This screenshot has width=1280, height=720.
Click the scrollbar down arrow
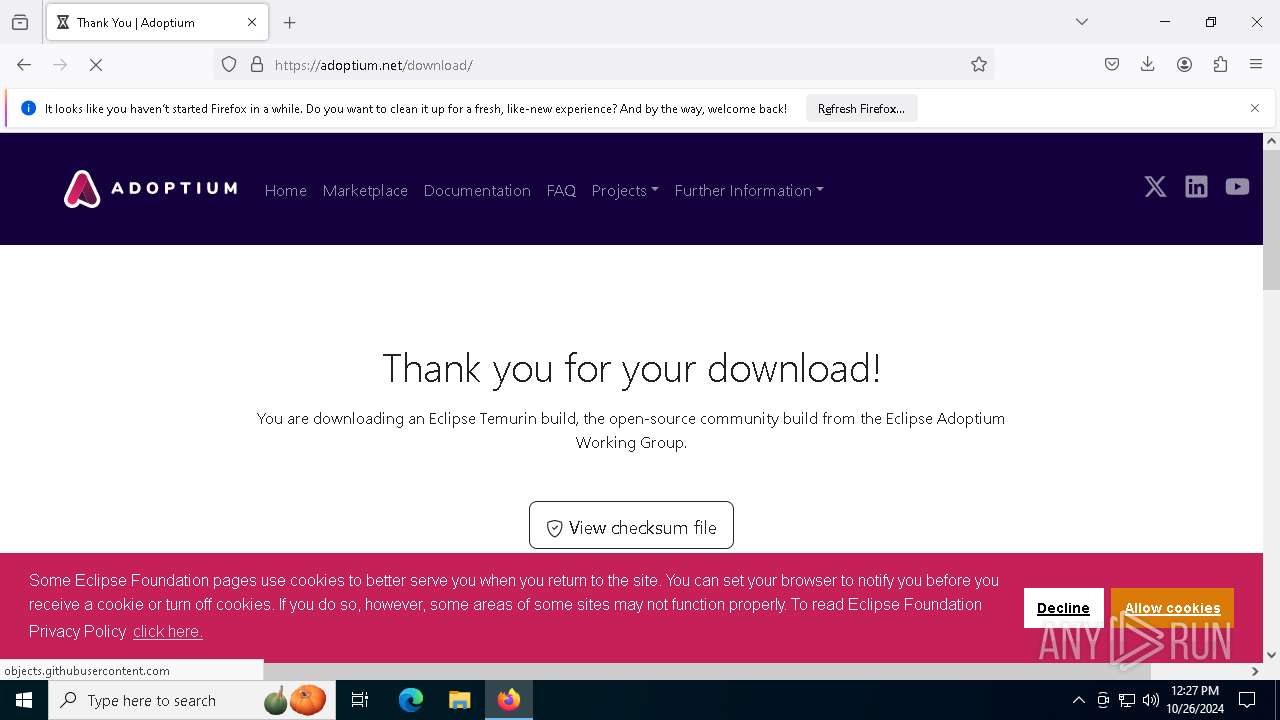point(1271,655)
